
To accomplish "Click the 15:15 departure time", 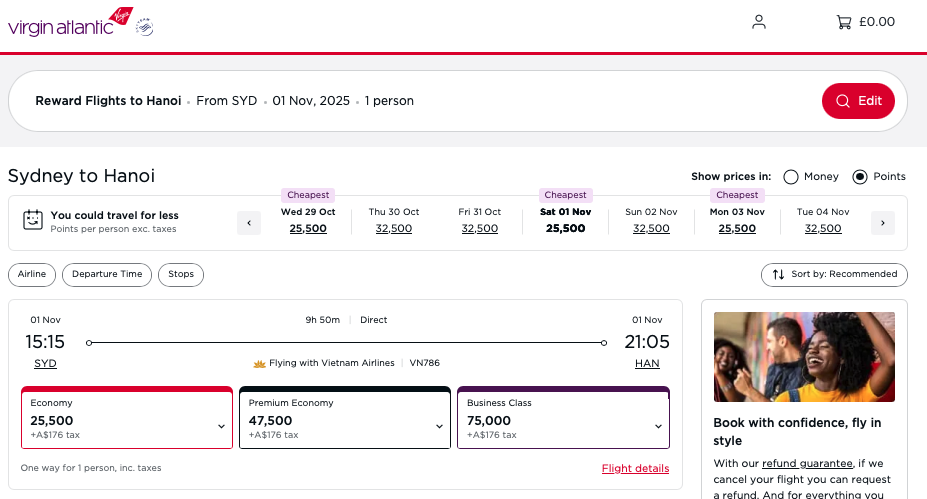I will coord(45,342).
